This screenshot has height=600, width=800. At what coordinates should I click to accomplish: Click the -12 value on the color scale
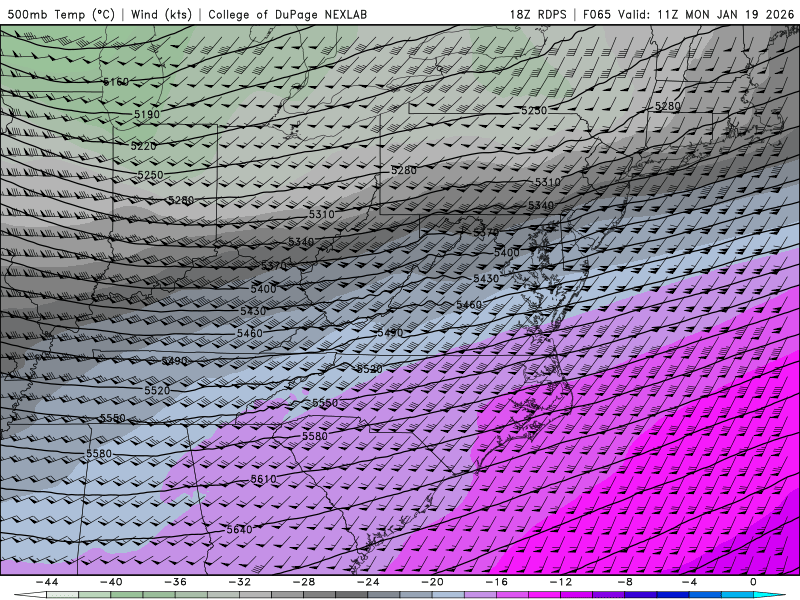pyautogui.click(x=561, y=582)
